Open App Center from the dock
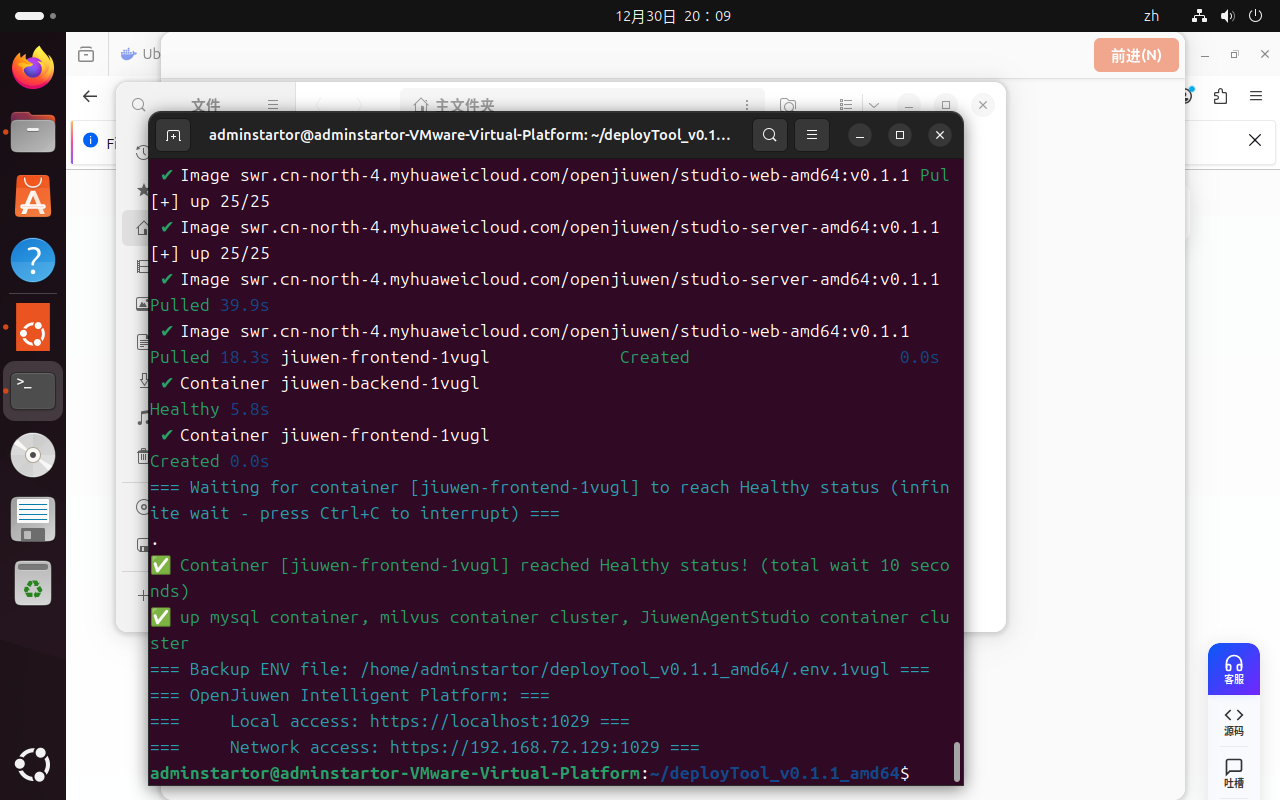Image resolution: width=1280 pixels, height=800 pixels. [x=33, y=196]
